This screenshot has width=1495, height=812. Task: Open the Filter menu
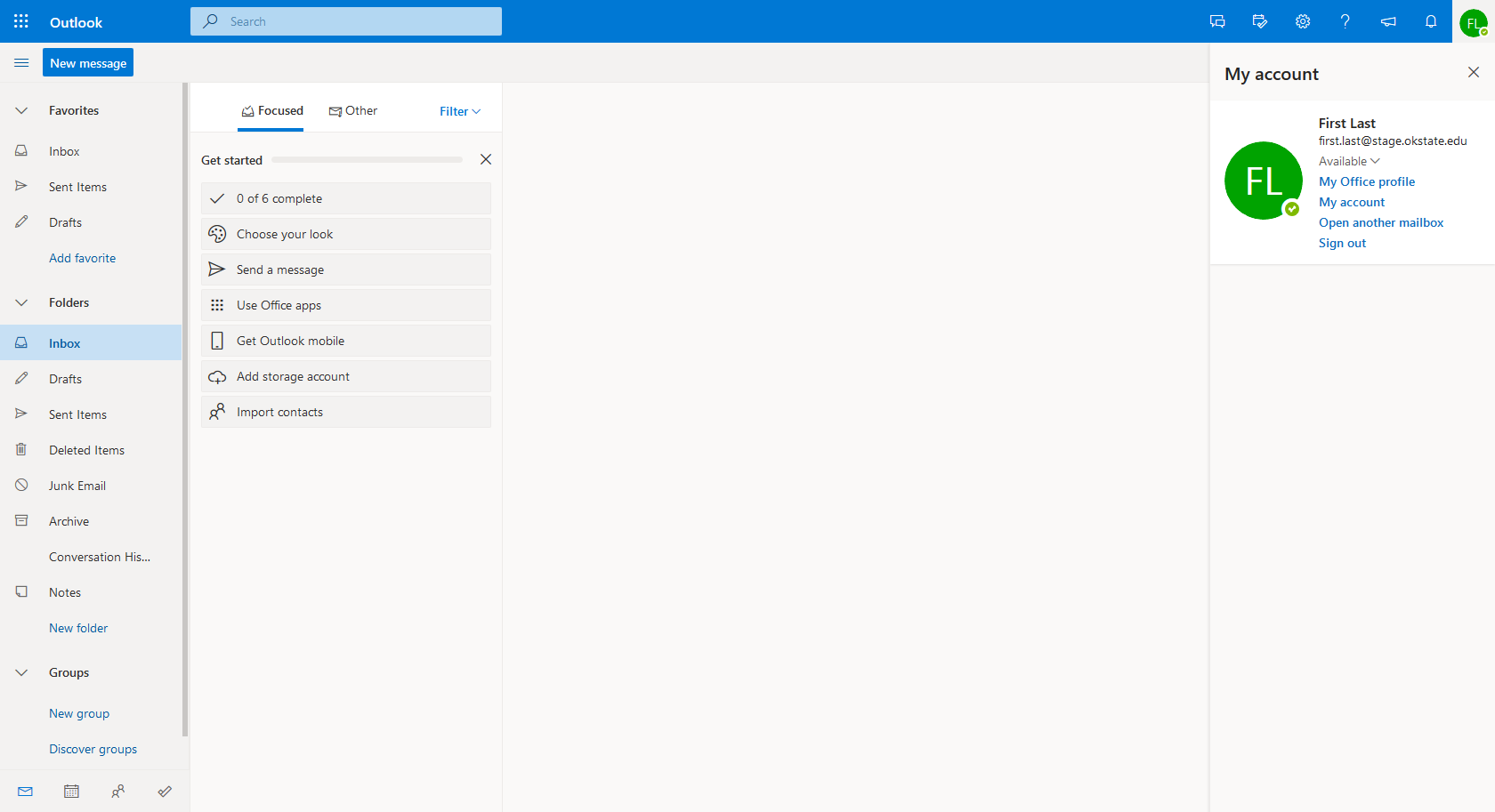pos(458,111)
